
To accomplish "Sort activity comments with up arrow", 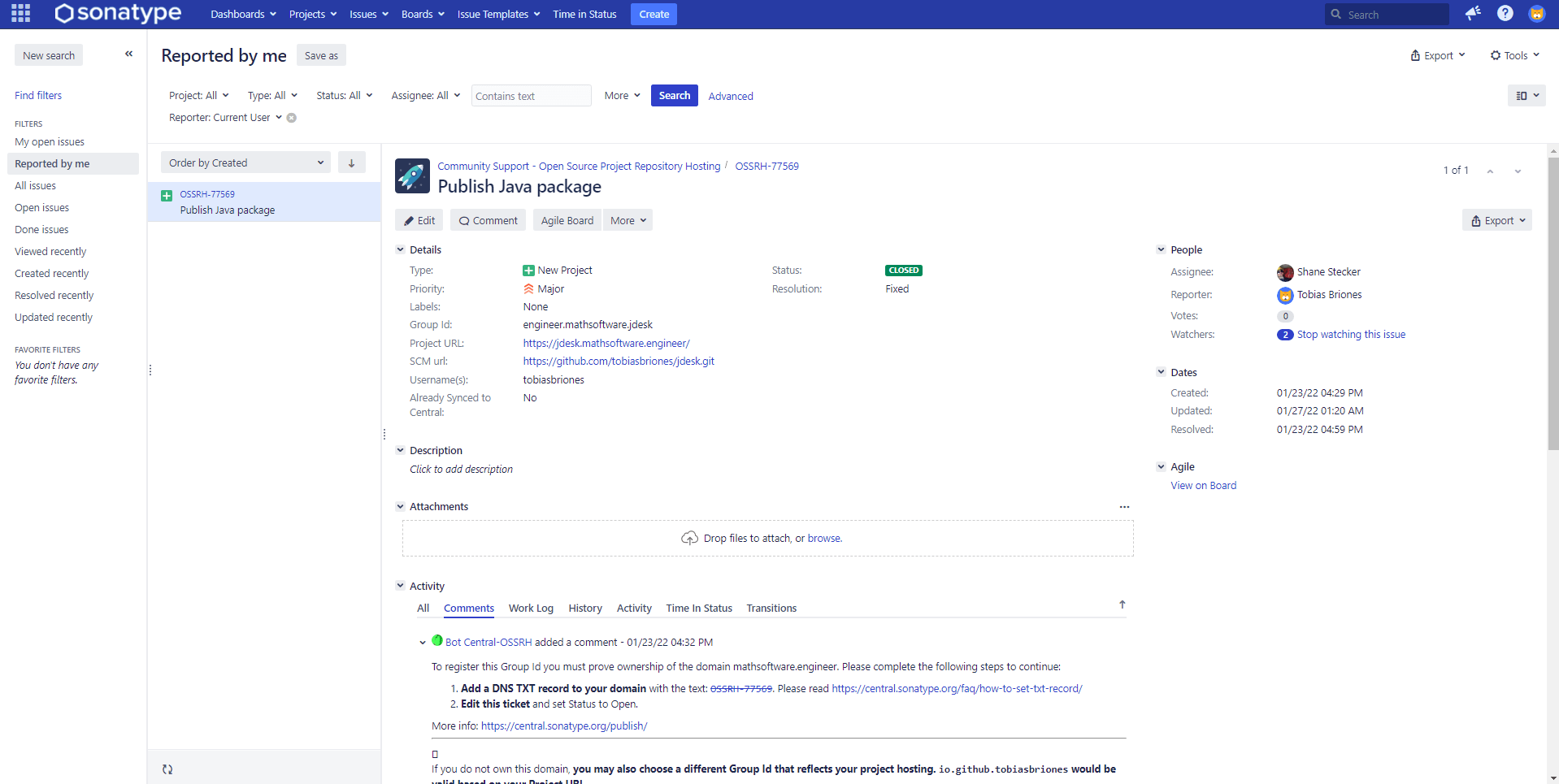I will point(1122,604).
